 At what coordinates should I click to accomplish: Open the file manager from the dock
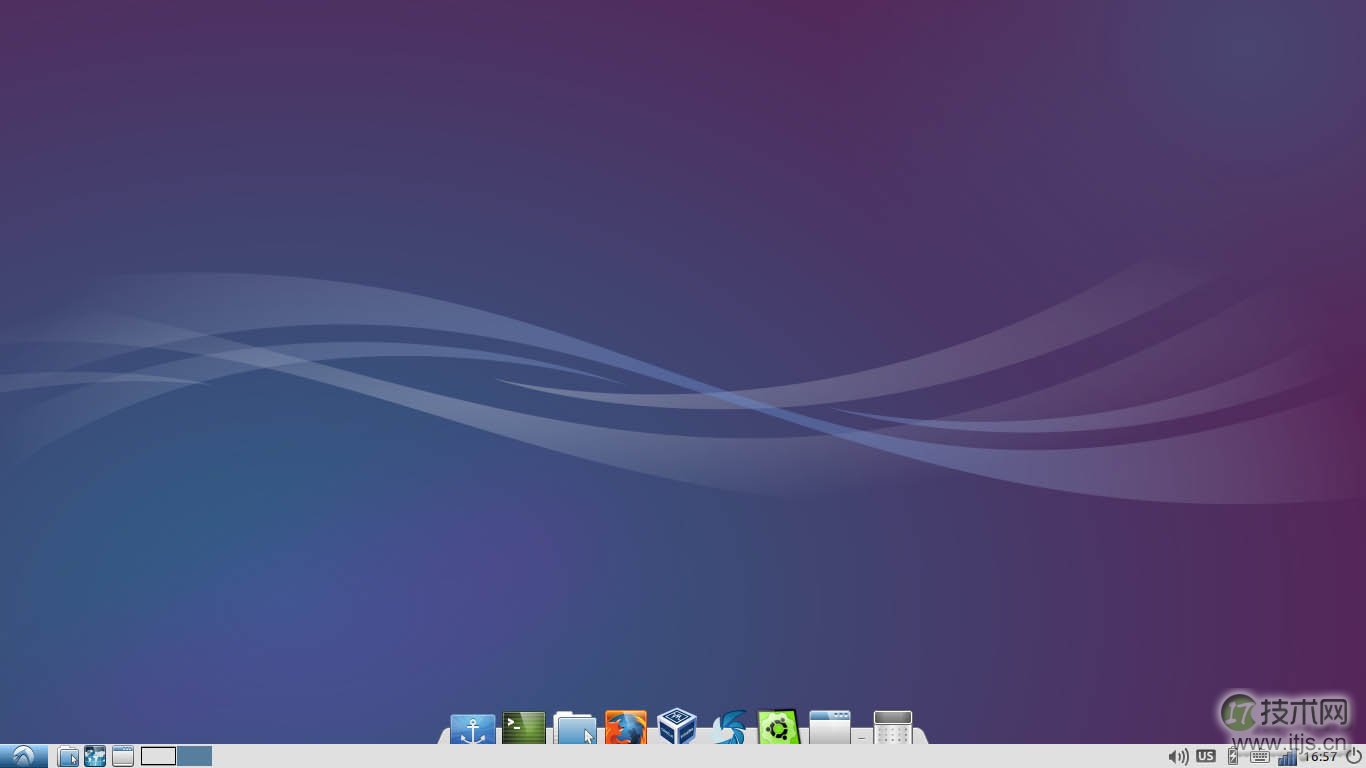(573, 728)
